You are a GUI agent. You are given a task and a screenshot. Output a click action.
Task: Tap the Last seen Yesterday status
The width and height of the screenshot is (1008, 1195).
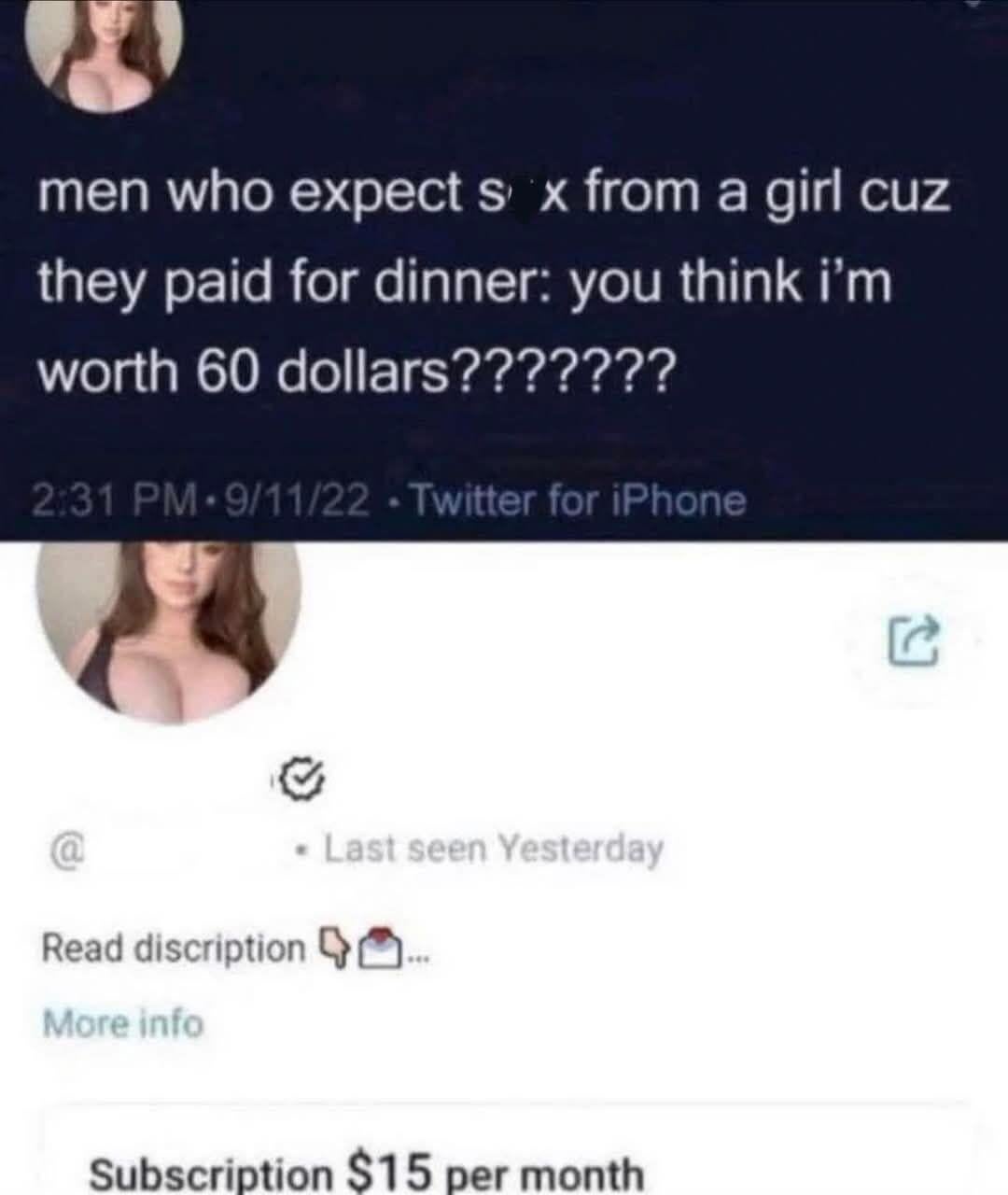[494, 849]
